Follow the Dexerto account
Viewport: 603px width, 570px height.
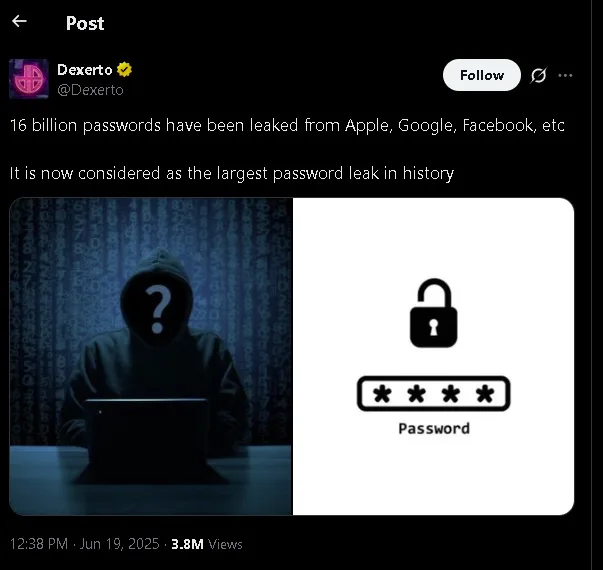point(482,75)
